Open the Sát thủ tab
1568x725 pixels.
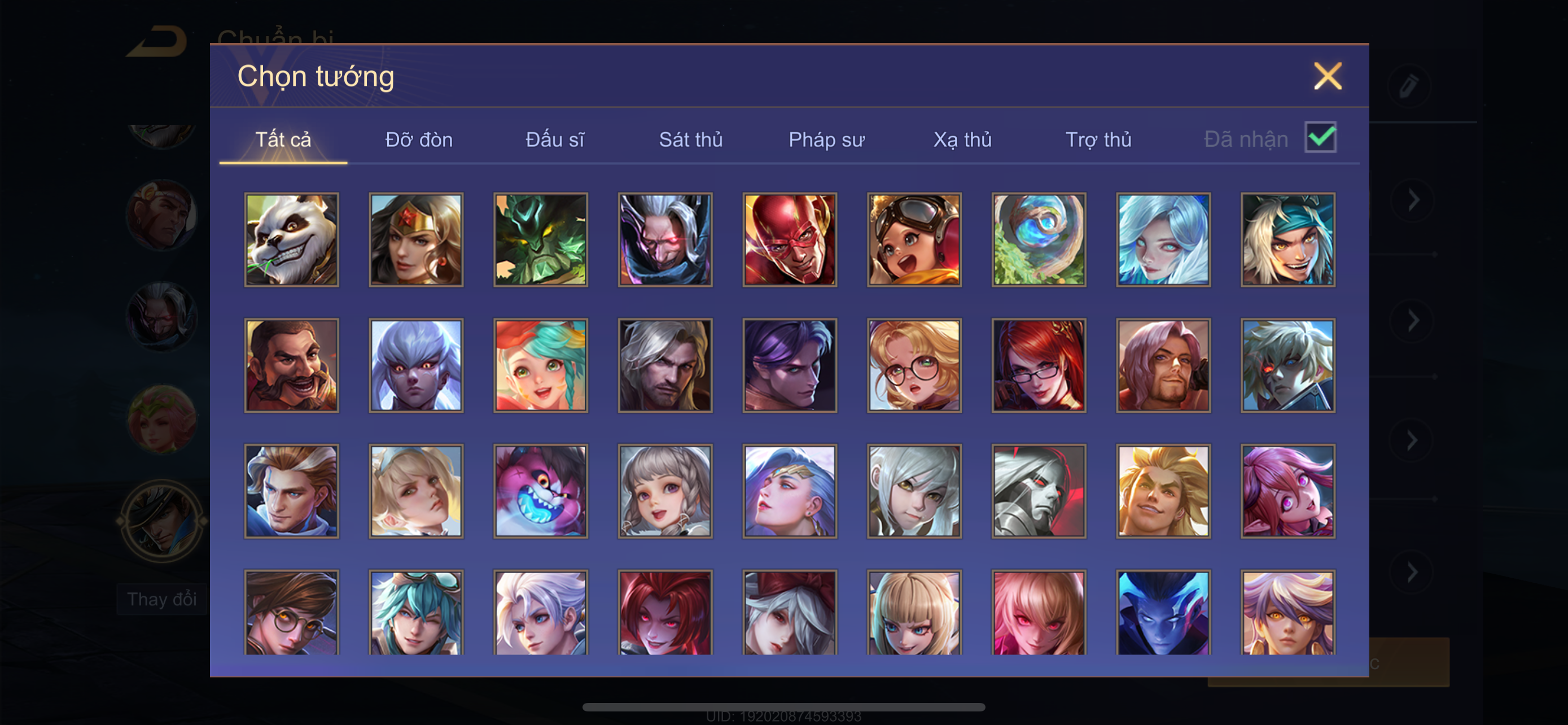691,139
